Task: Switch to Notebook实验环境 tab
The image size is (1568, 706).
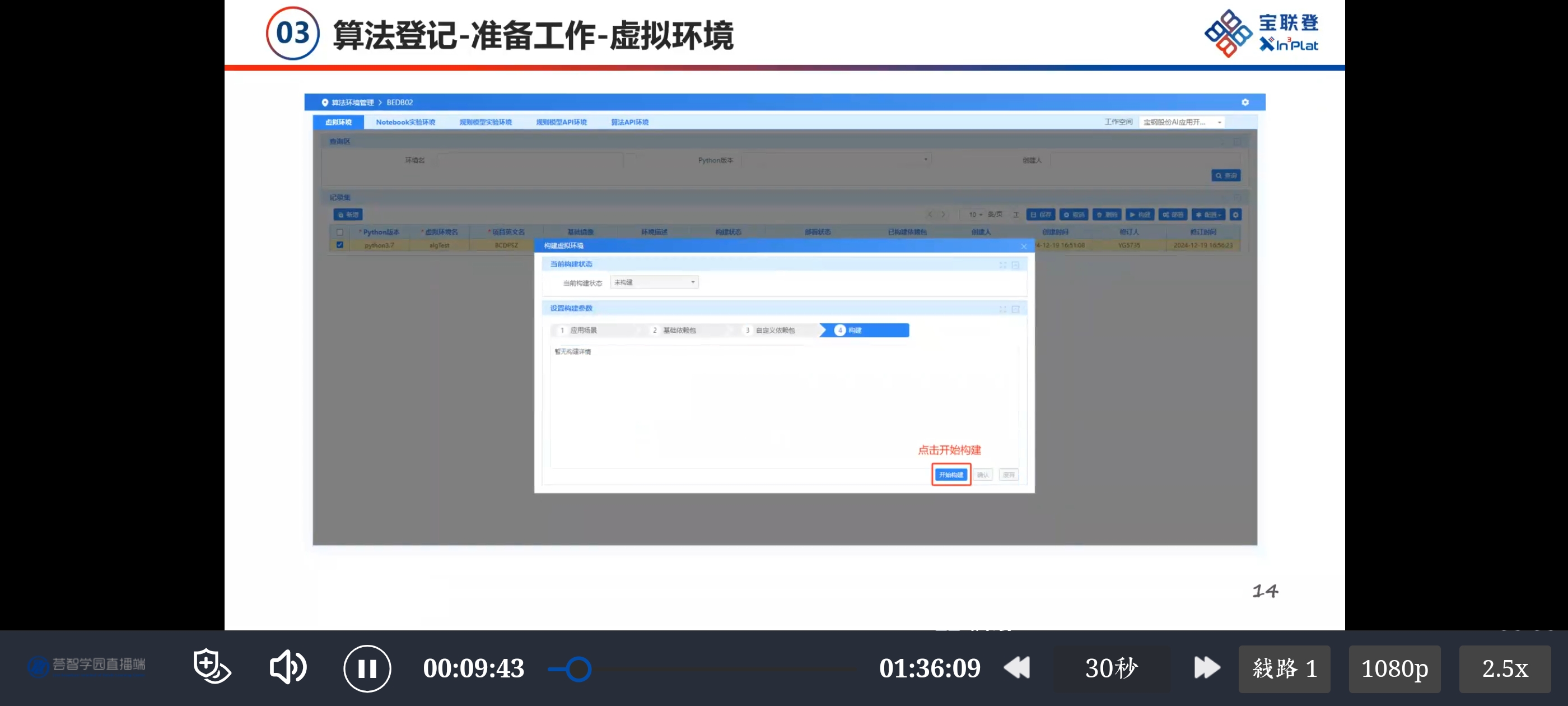Action: (x=405, y=123)
